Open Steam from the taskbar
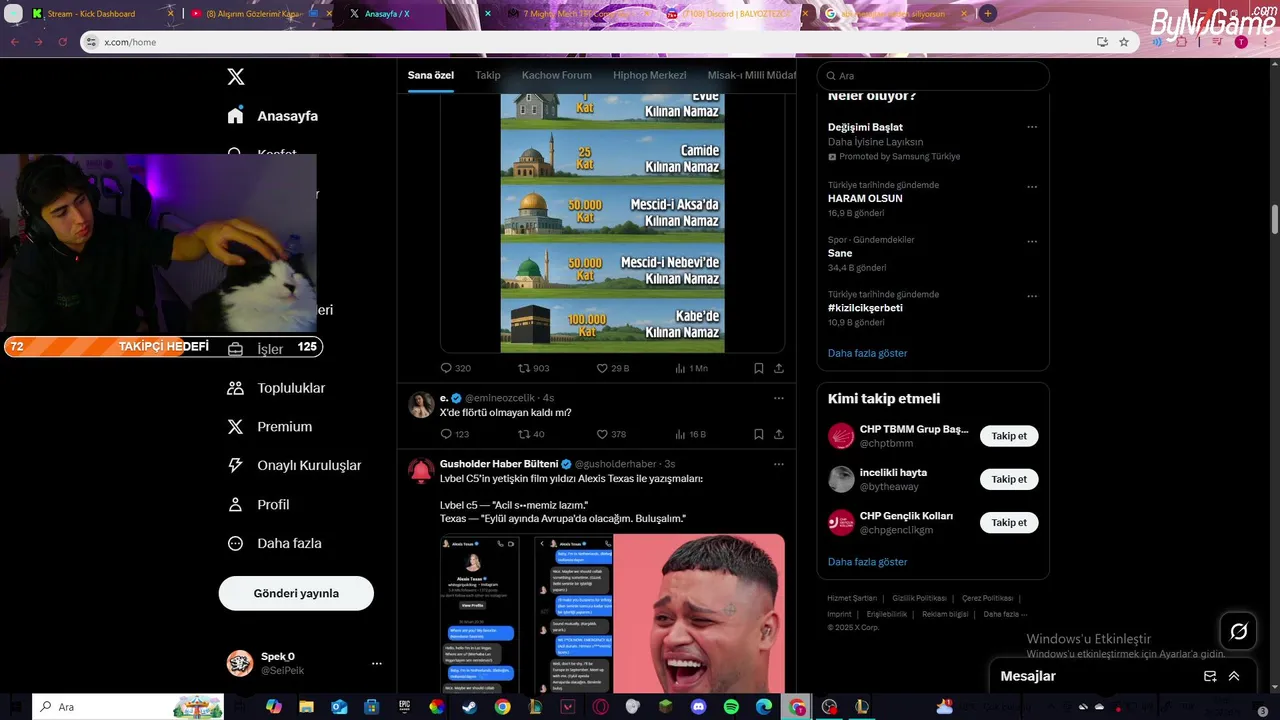Viewport: 1280px width, 720px height. pyautogui.click(x=469, y=707)
